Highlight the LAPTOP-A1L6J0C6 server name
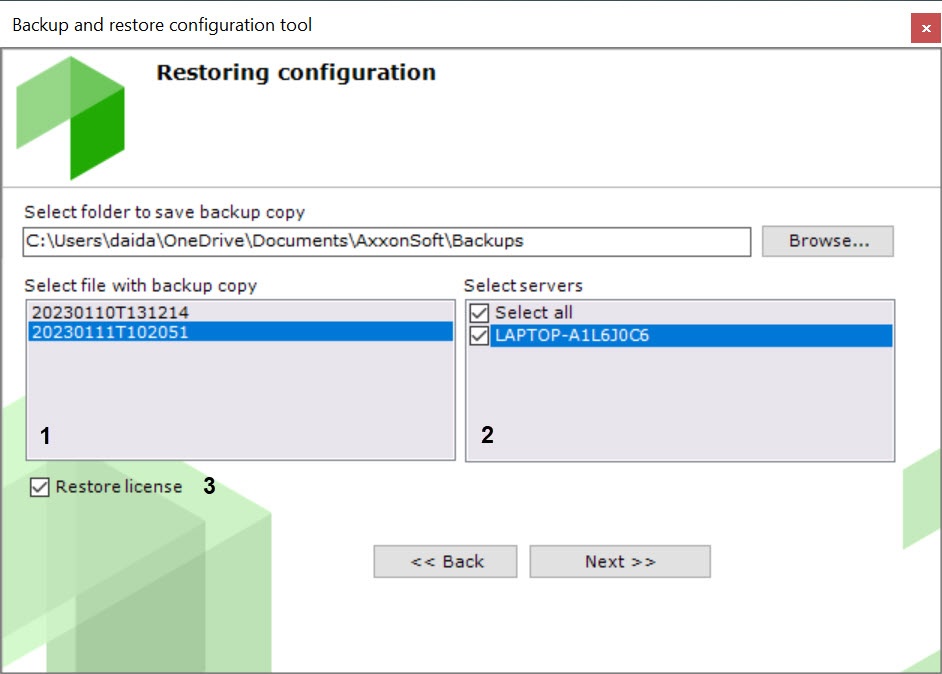 click(572, 336)
